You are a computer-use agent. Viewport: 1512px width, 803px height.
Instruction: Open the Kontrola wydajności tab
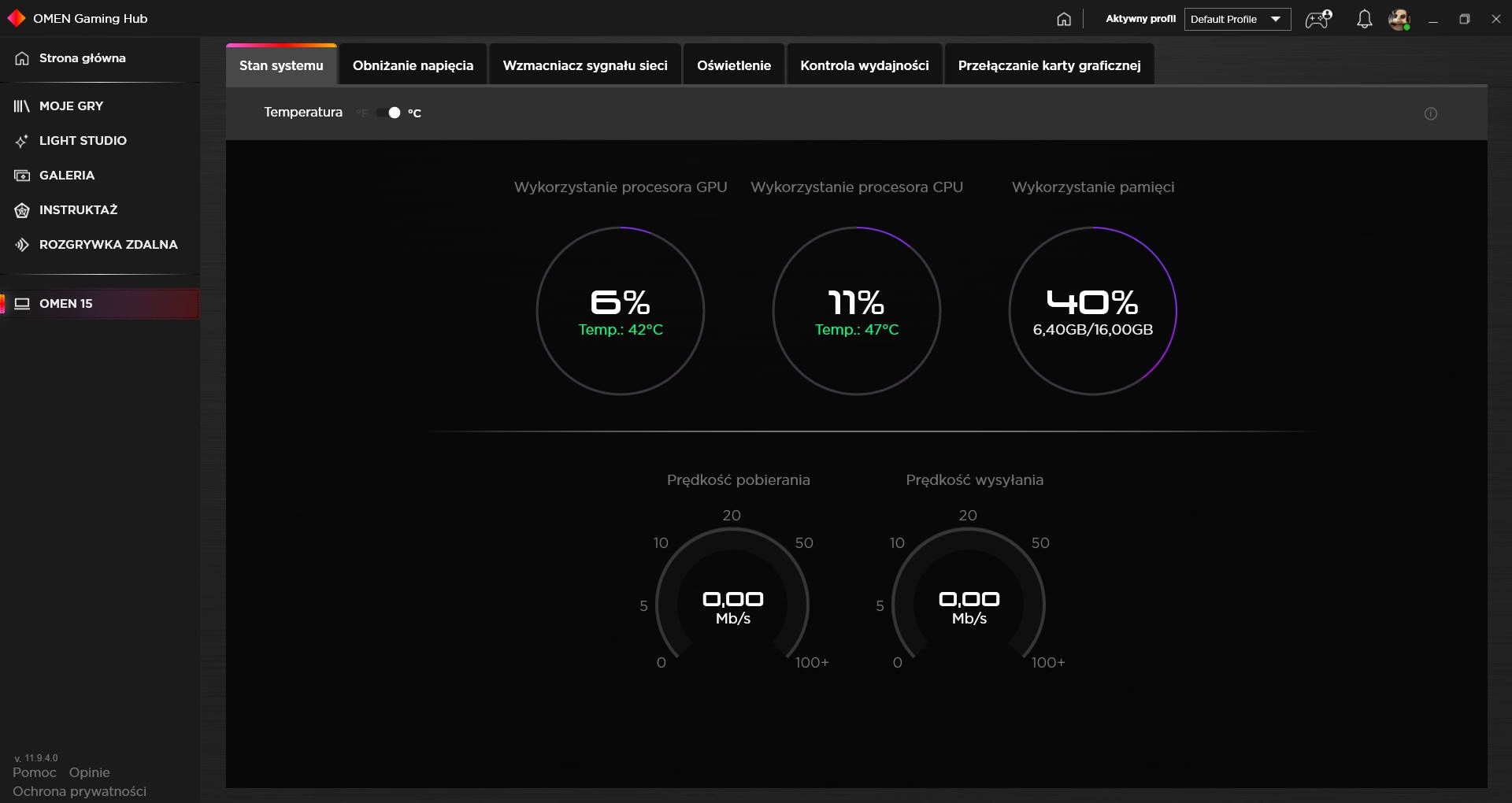[x=865, y=65]
